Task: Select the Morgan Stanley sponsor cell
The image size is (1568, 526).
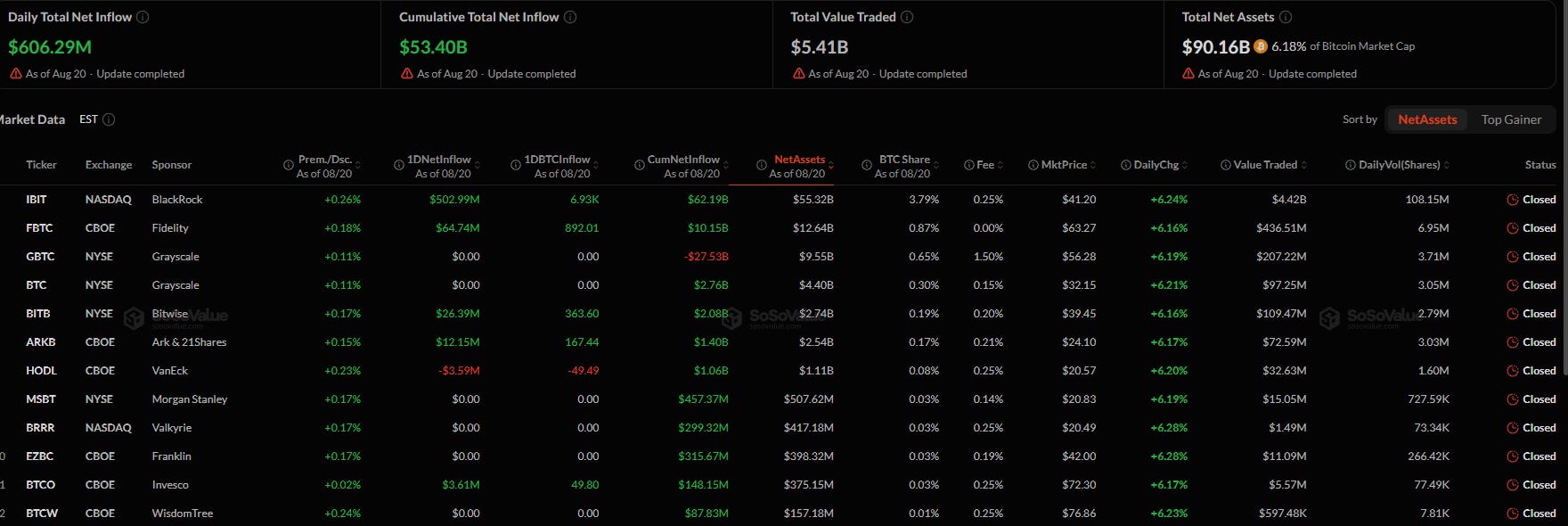Action: [x=190, y=399]
